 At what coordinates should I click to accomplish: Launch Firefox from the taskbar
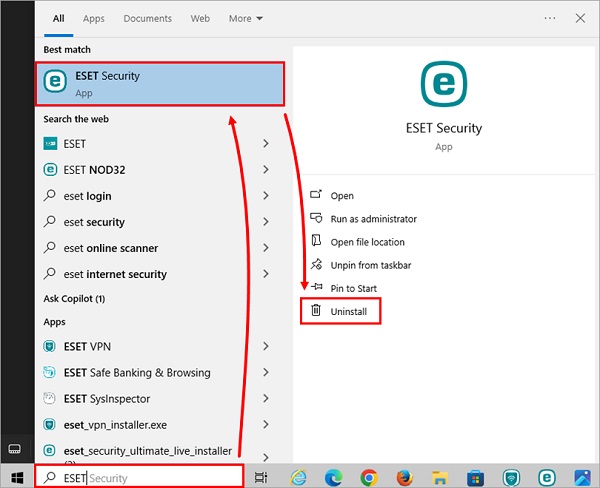pyautogui.click(x=405, y=478)
